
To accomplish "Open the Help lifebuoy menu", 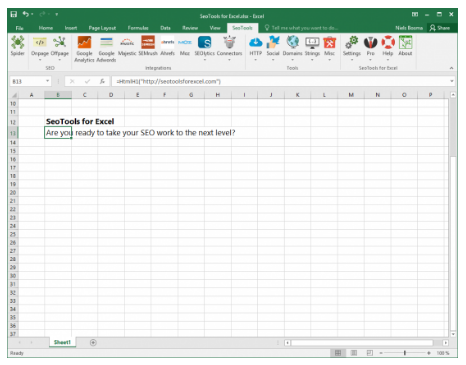I will pos(388,47).
